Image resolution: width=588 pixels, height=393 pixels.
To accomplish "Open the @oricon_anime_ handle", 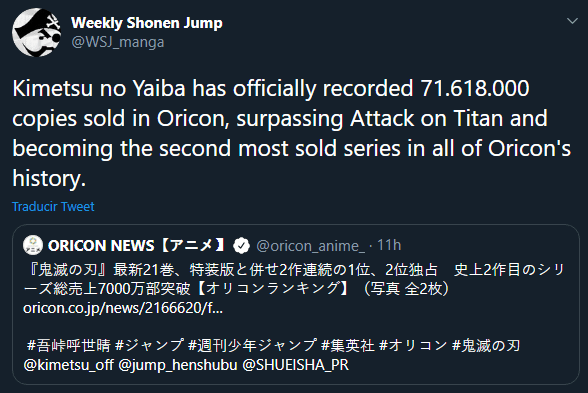I will coord(310,246).
